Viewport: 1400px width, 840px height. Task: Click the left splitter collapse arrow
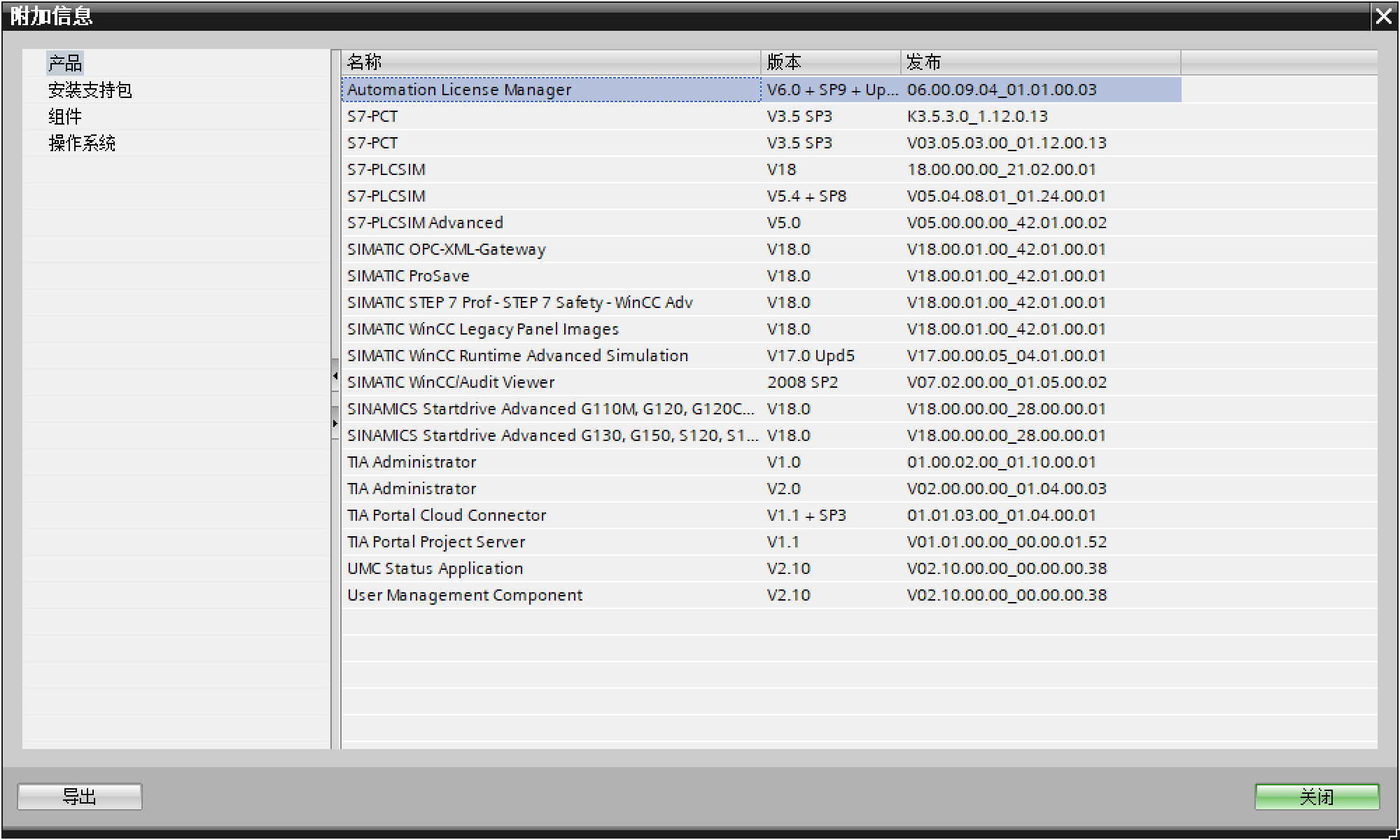coord(335,377)
